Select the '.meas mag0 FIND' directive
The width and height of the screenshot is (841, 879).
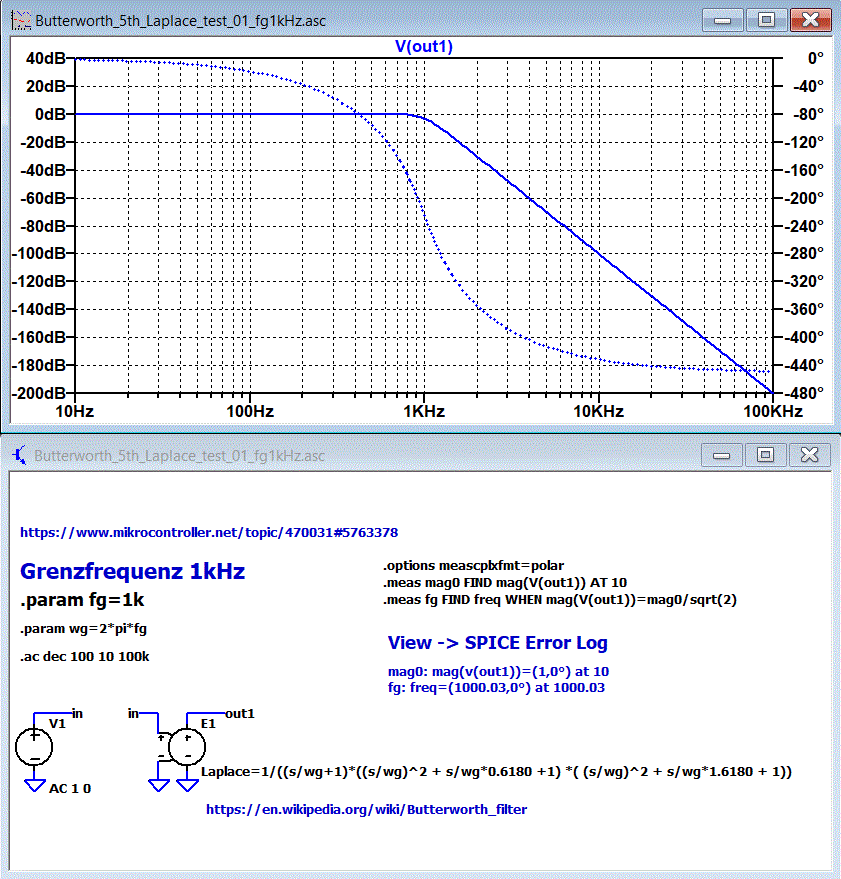click(x=505, y=582)
